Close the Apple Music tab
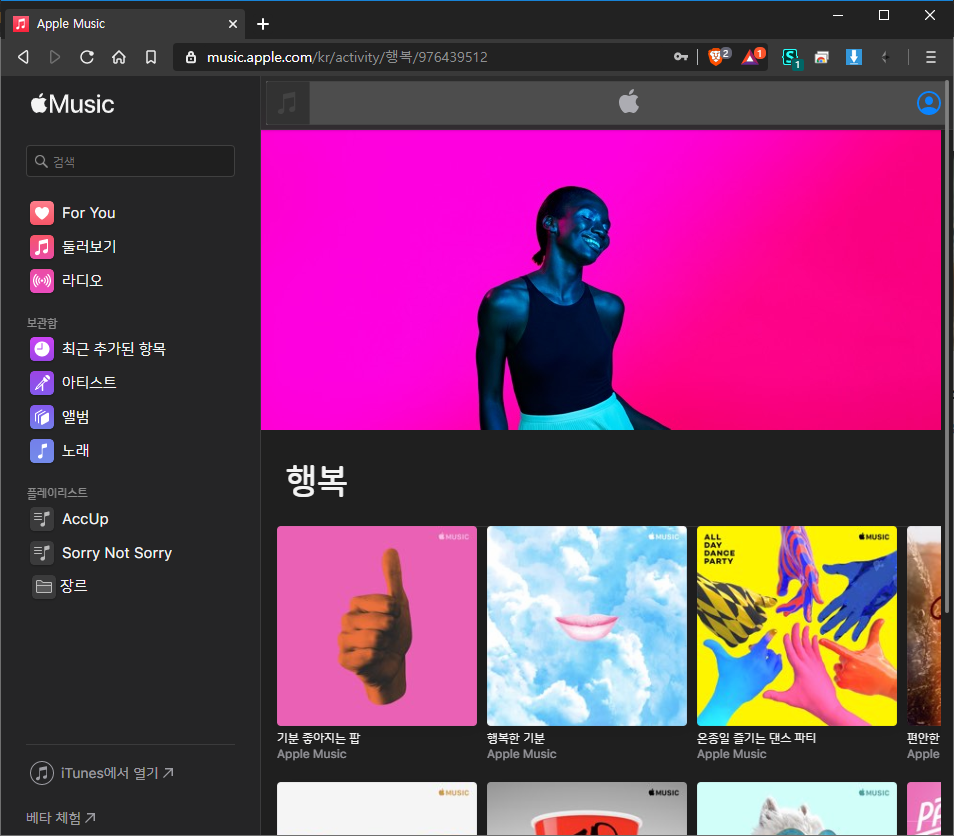The height and width of the screenshot is (836, 954). point(232,24)
